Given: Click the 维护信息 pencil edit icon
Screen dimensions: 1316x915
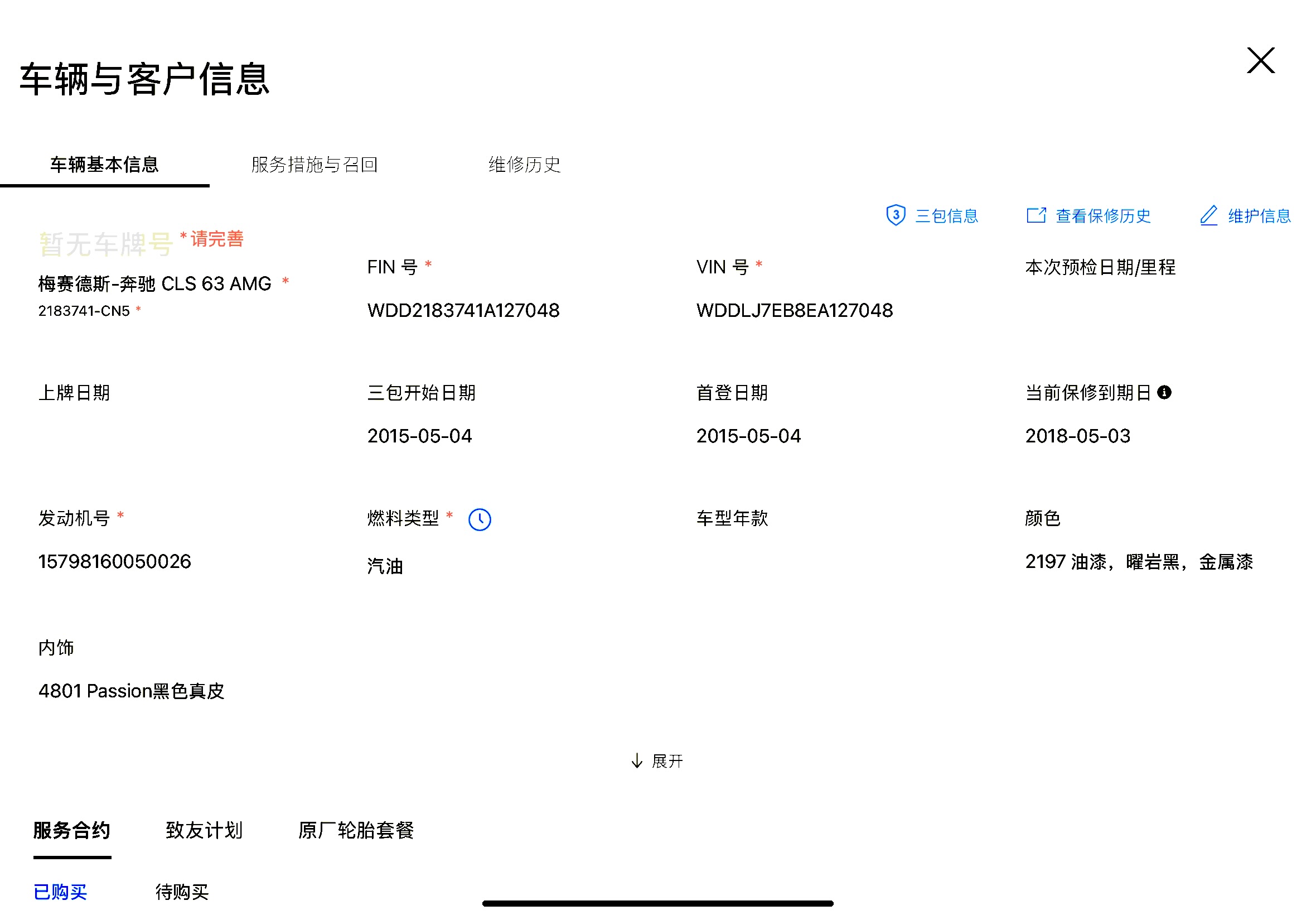Looking at the screenshot, I should (1208, 215).
